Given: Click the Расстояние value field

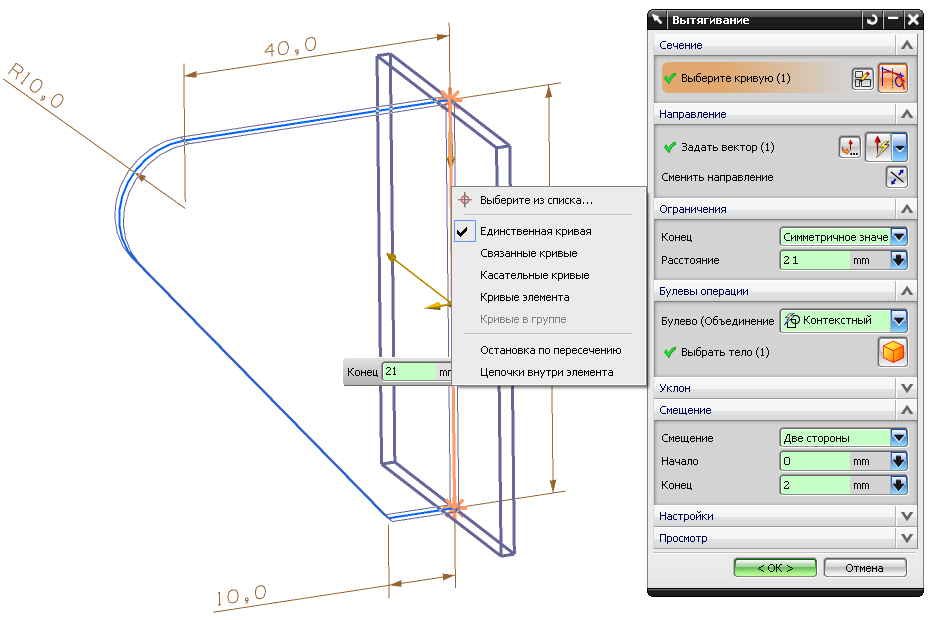Looking at the screenshot, I should pyautogui.click(x=815, y=260).
